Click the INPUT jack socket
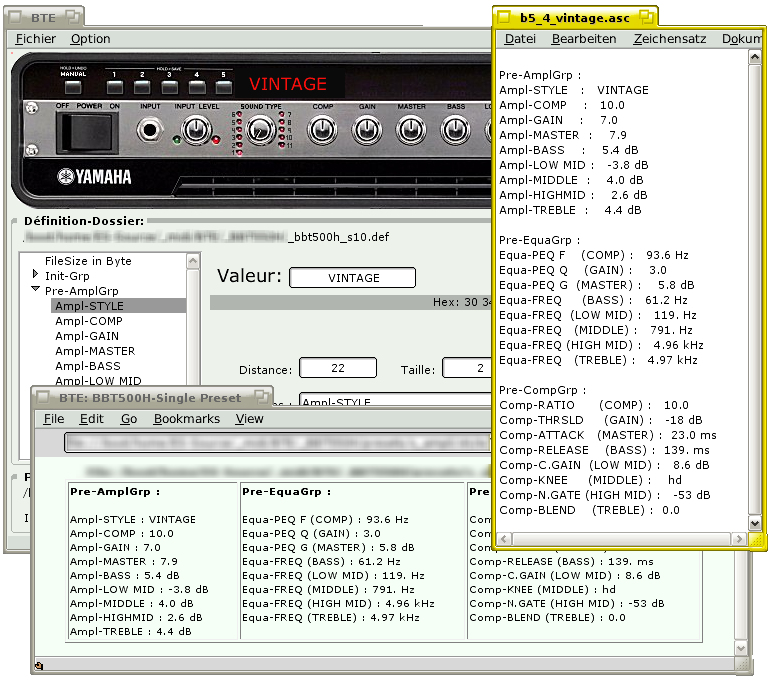The width and height of the screenshot is (769, 682). click(150, 130)
